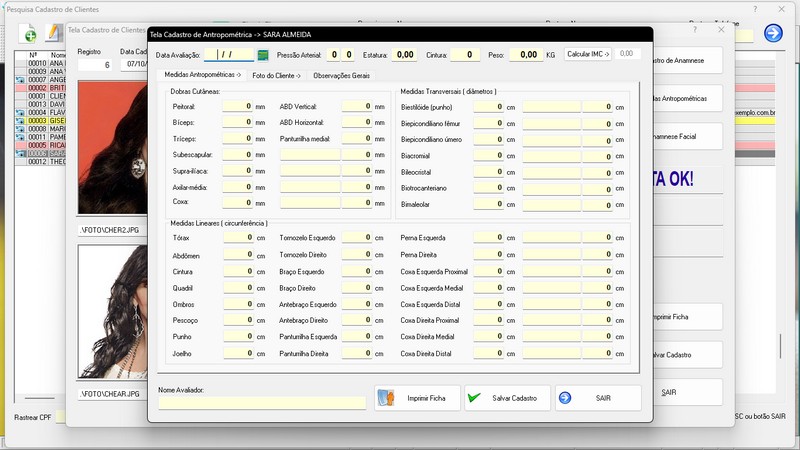Click the Panturrilha Direita cm field

coord(357,353)
